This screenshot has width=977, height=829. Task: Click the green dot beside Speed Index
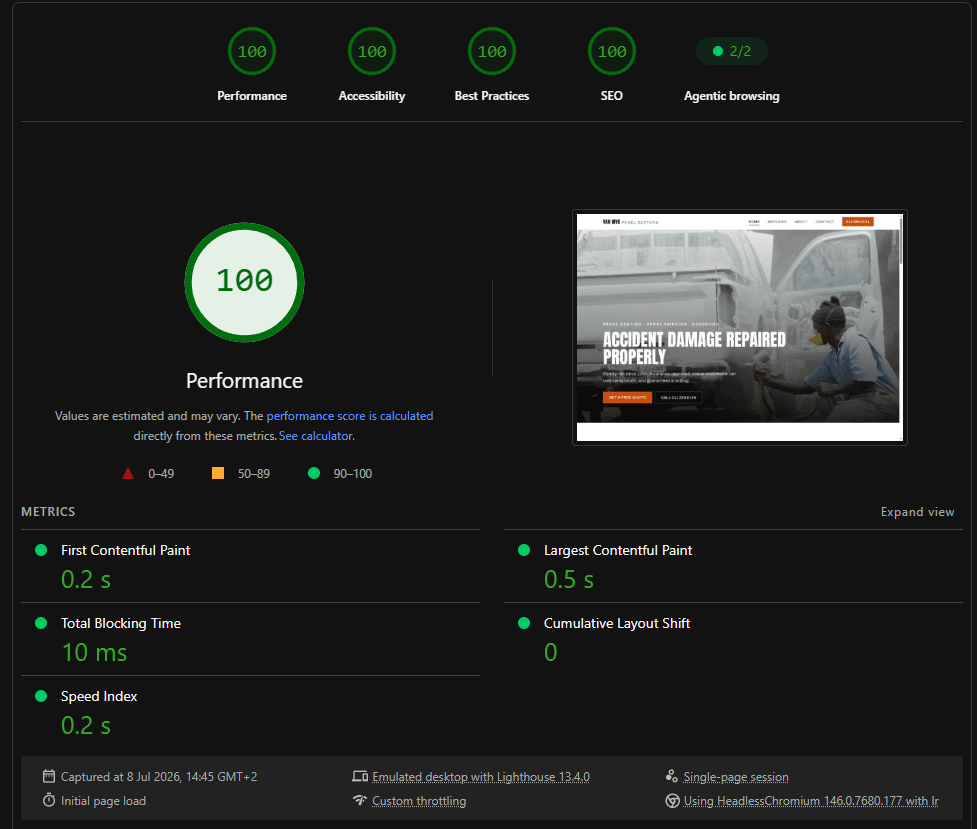41,696
